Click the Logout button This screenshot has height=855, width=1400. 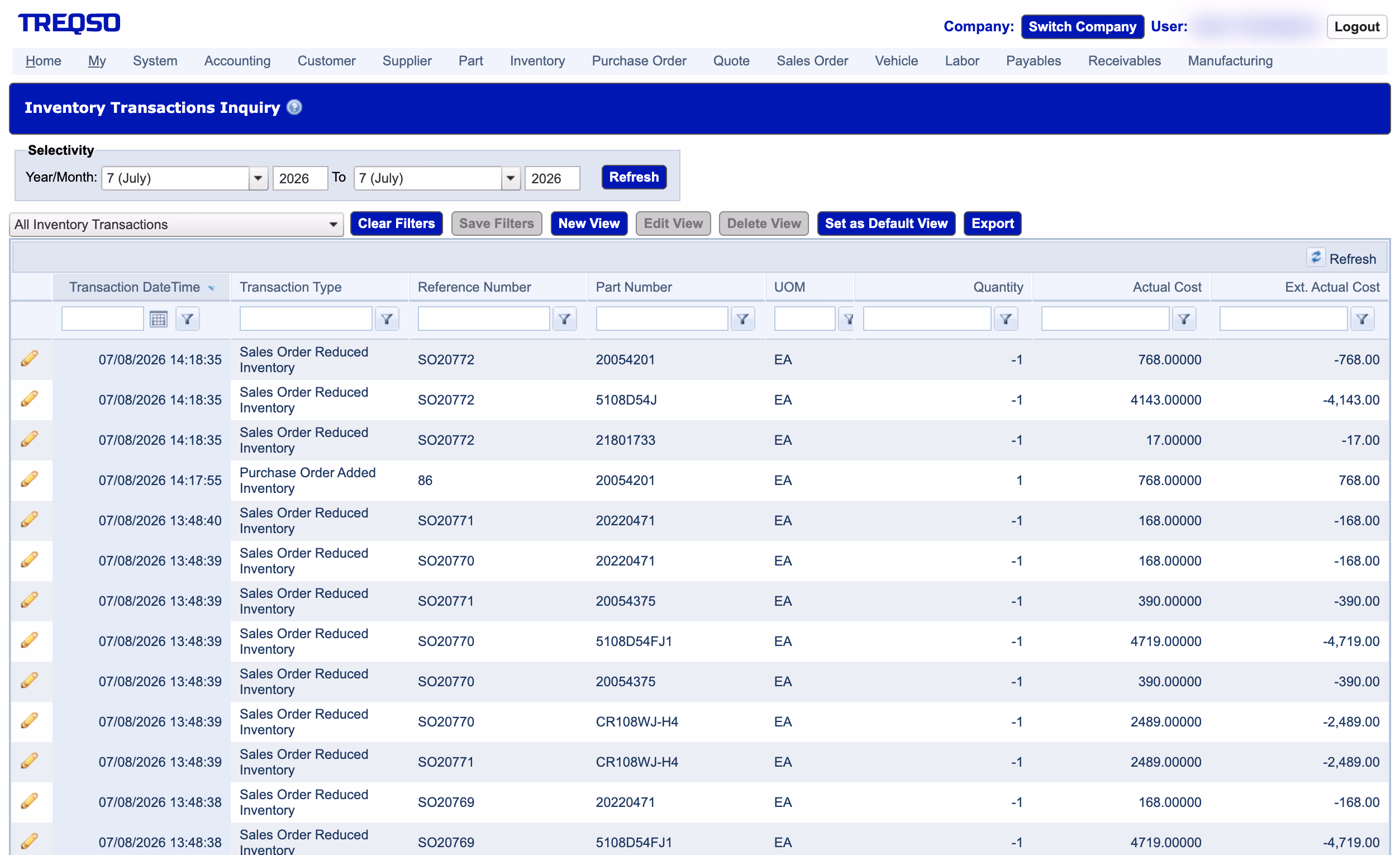1356,27
